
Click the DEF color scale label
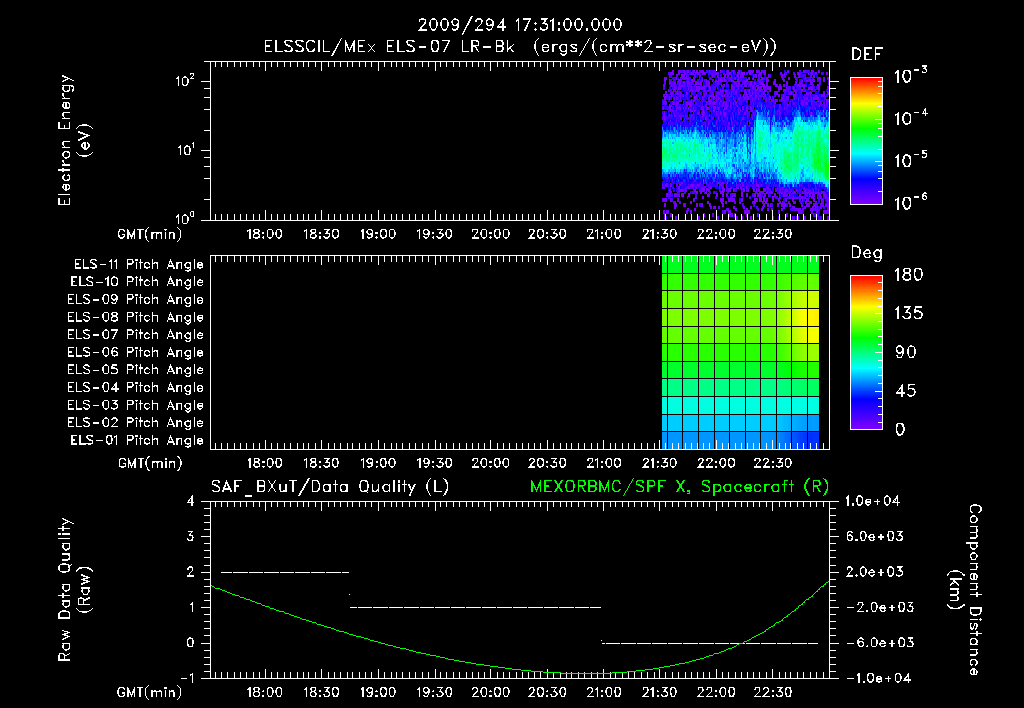click(x=867, y=55)
